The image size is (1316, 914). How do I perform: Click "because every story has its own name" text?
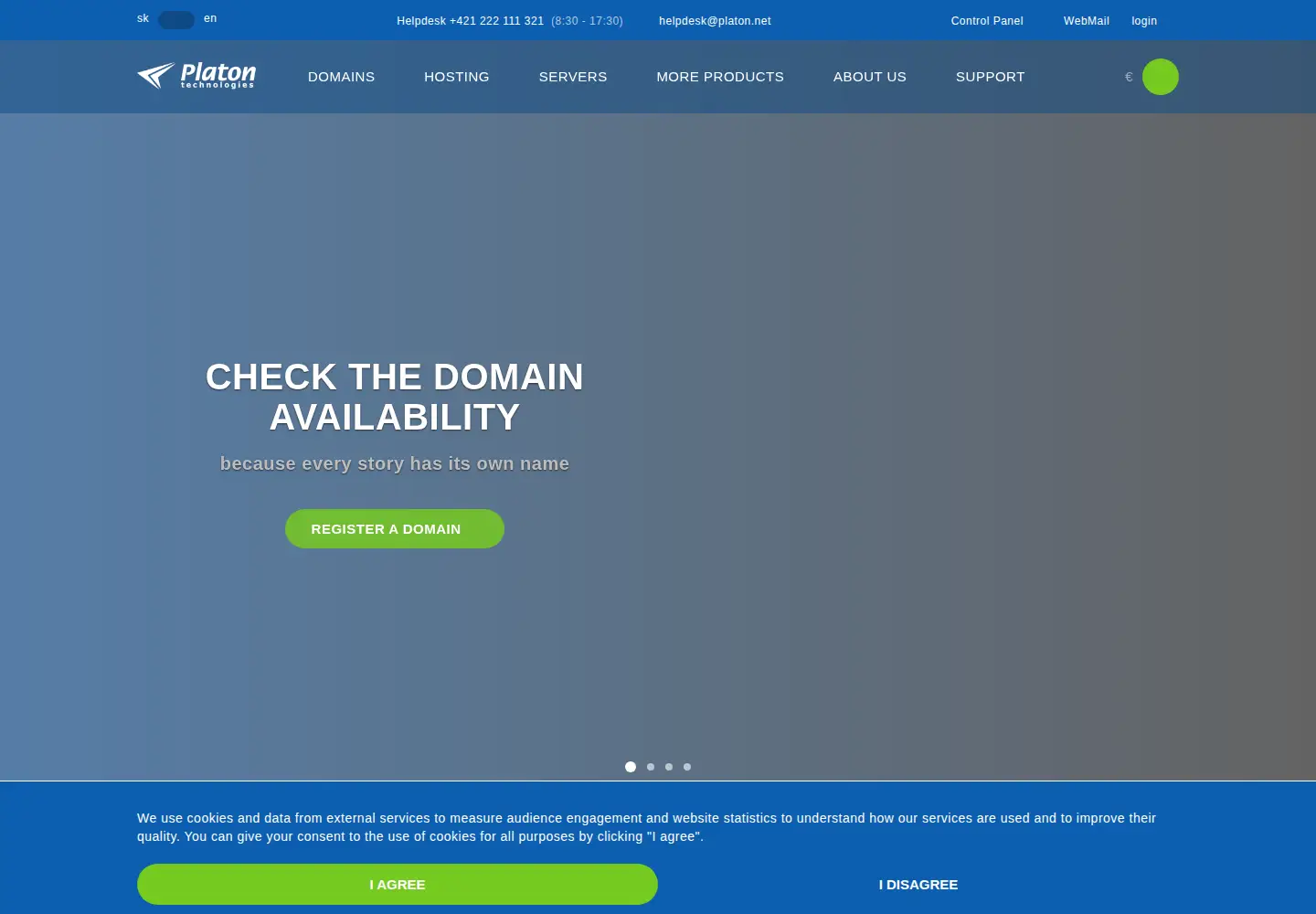pos(395,463)
